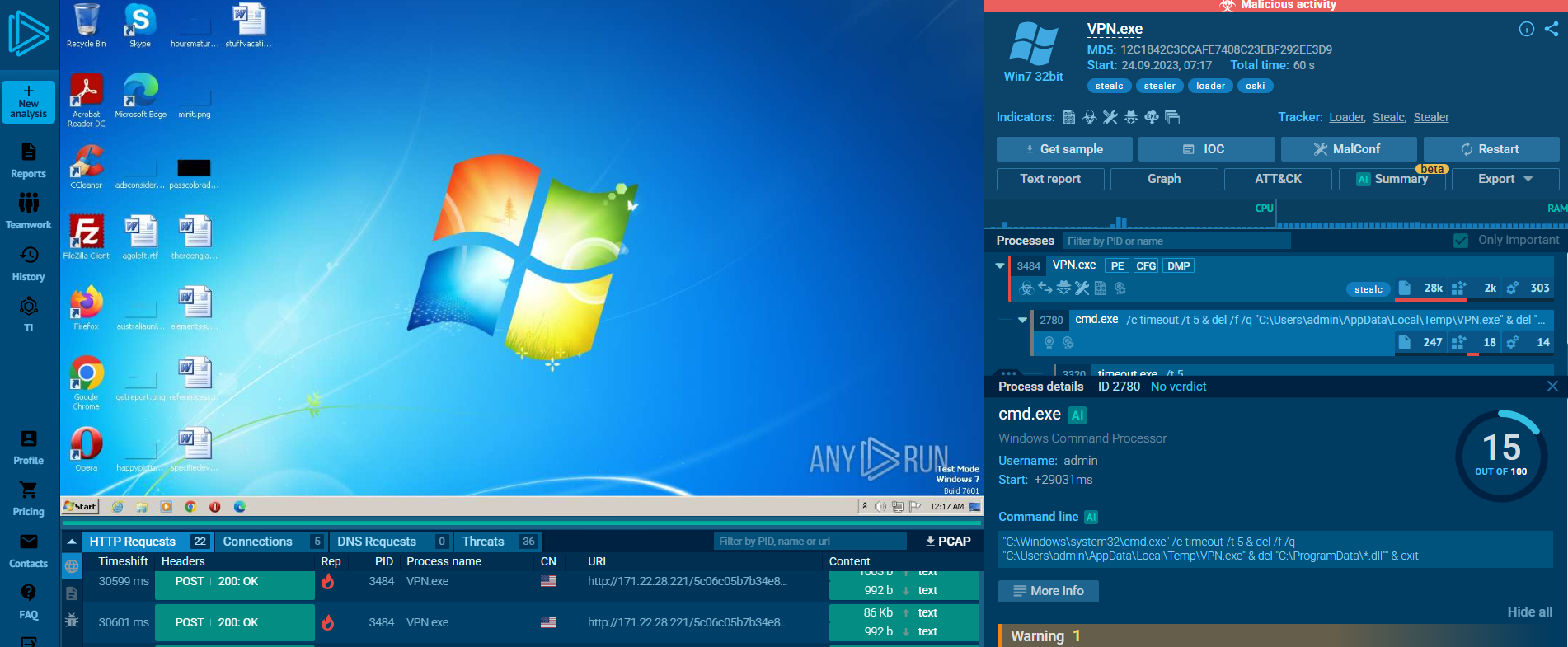
Task: Open the Stealer tracker link
Action: click(1431, 117)
